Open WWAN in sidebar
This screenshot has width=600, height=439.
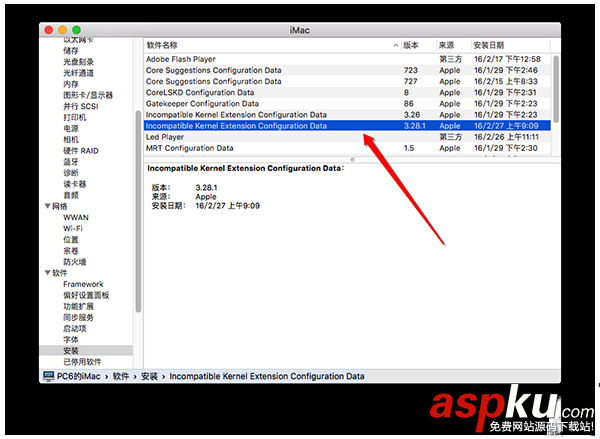(76, 217)
